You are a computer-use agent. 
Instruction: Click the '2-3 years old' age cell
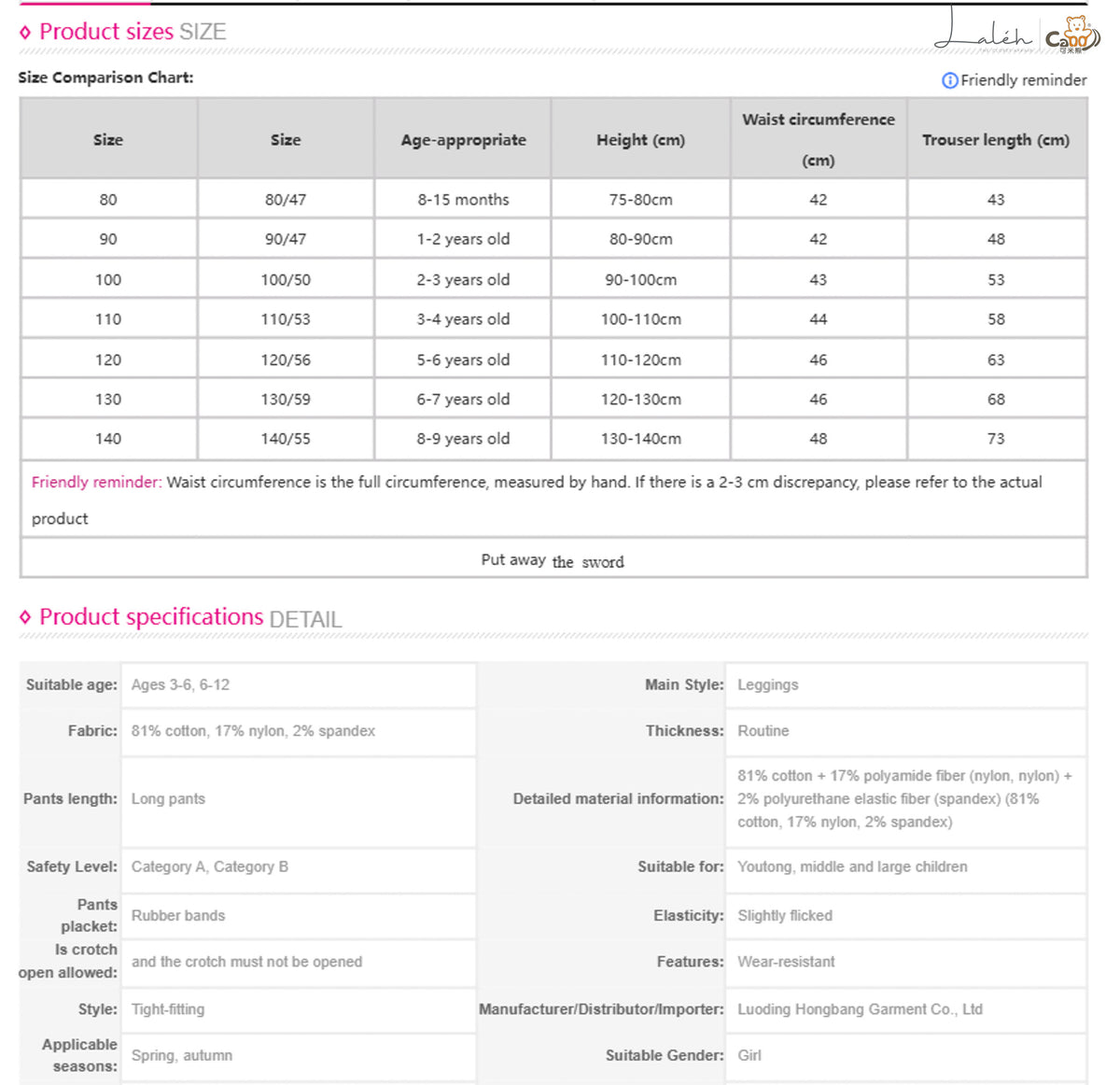[x=463, y=279]
